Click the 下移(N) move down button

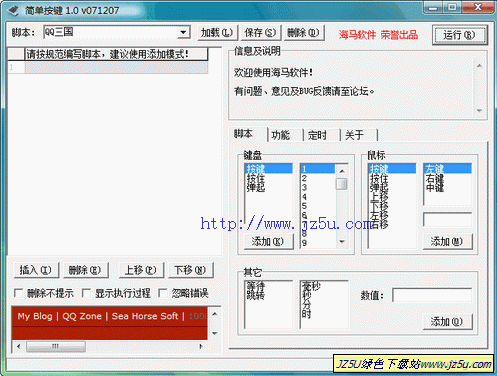[191, 270]
